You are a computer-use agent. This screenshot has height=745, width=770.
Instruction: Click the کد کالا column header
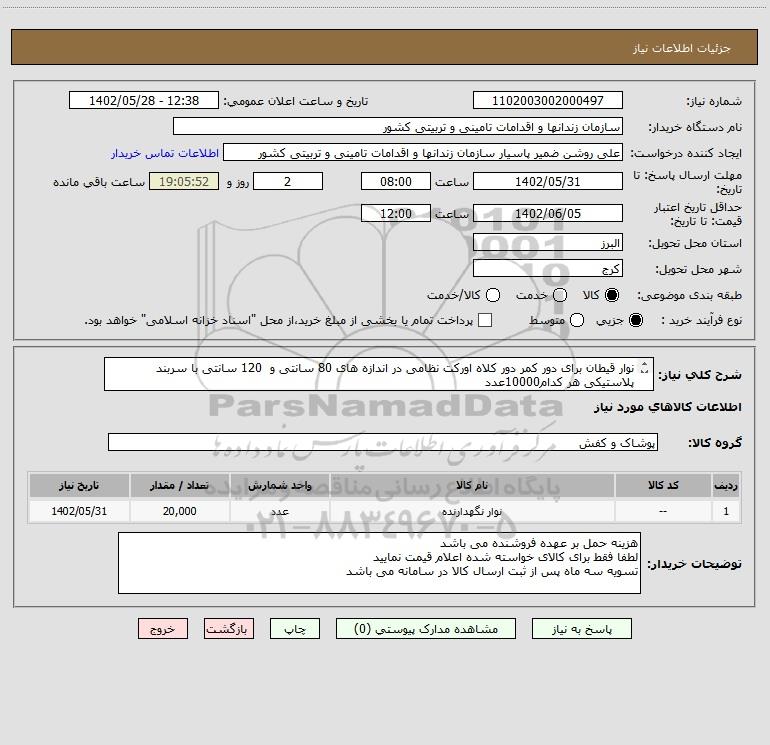[663, 485]
